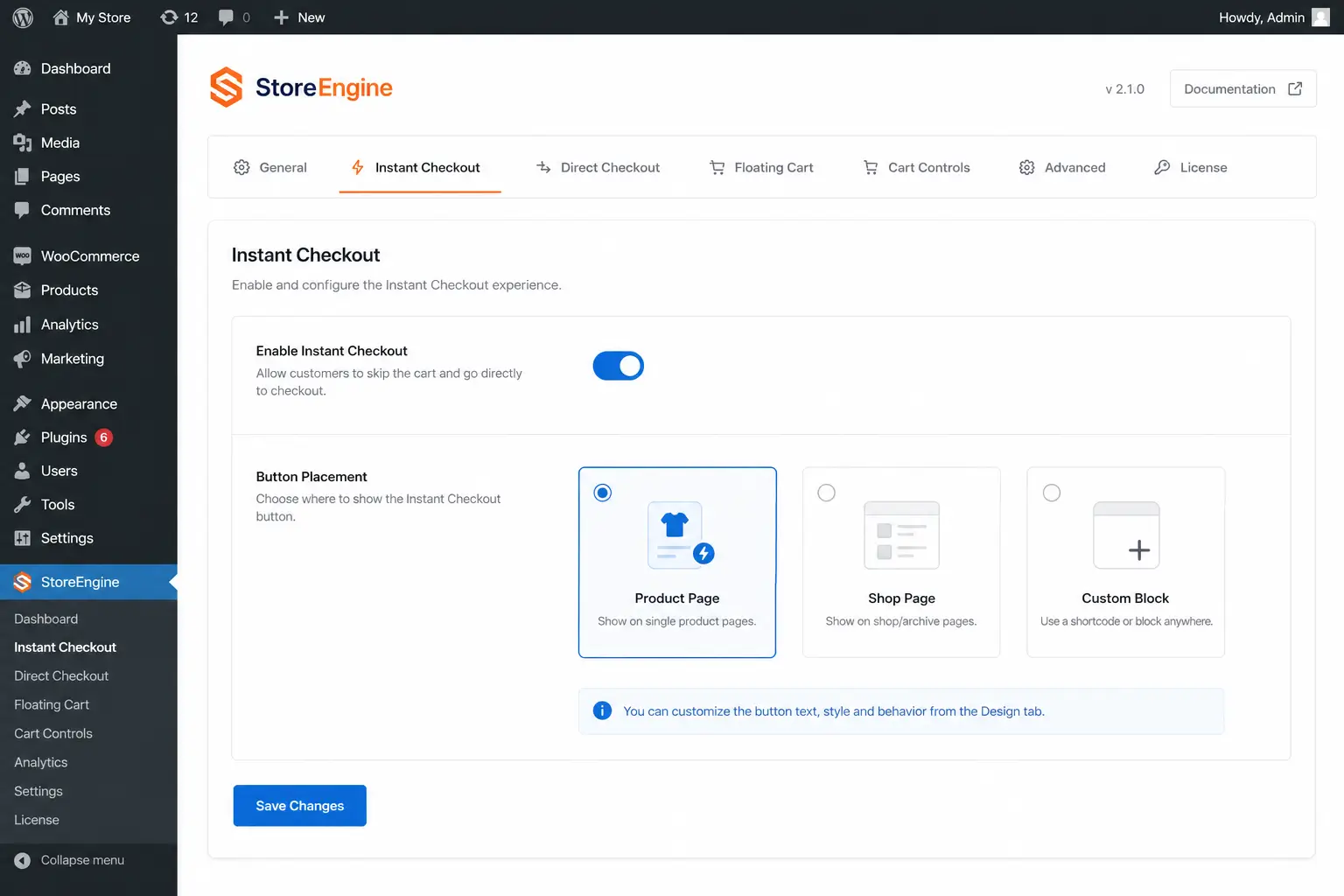Screen dimensions: 1344x896
Task: Click the Shop Page layout illustration
Action: 901,535
